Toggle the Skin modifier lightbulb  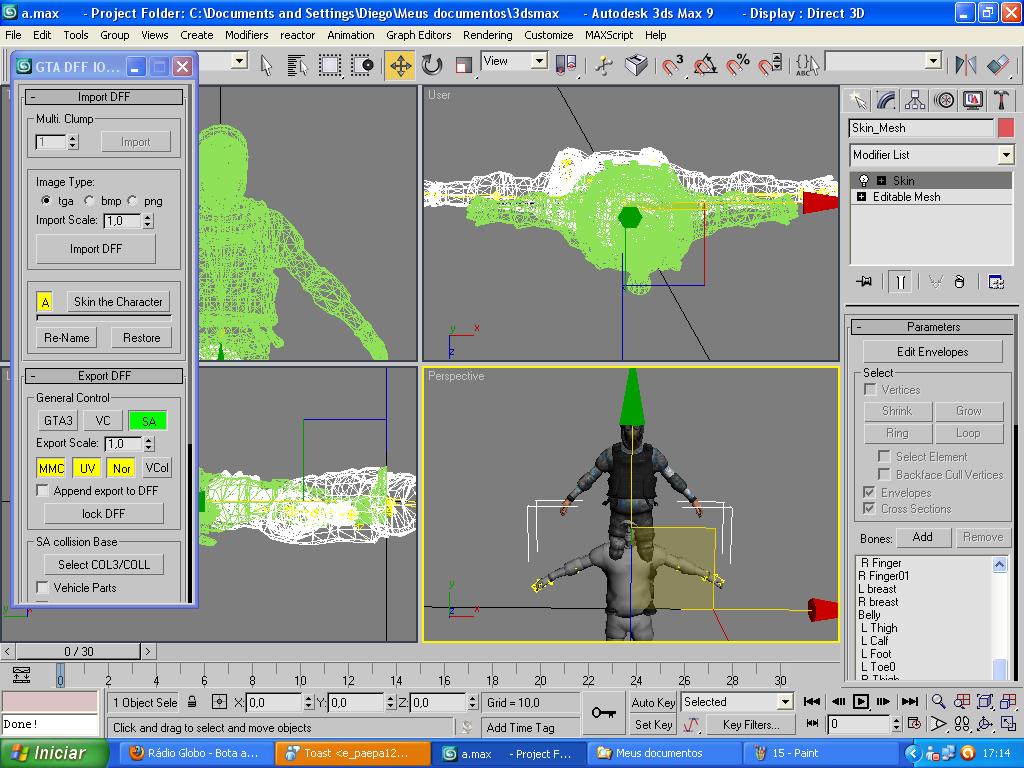click(864, 180)
